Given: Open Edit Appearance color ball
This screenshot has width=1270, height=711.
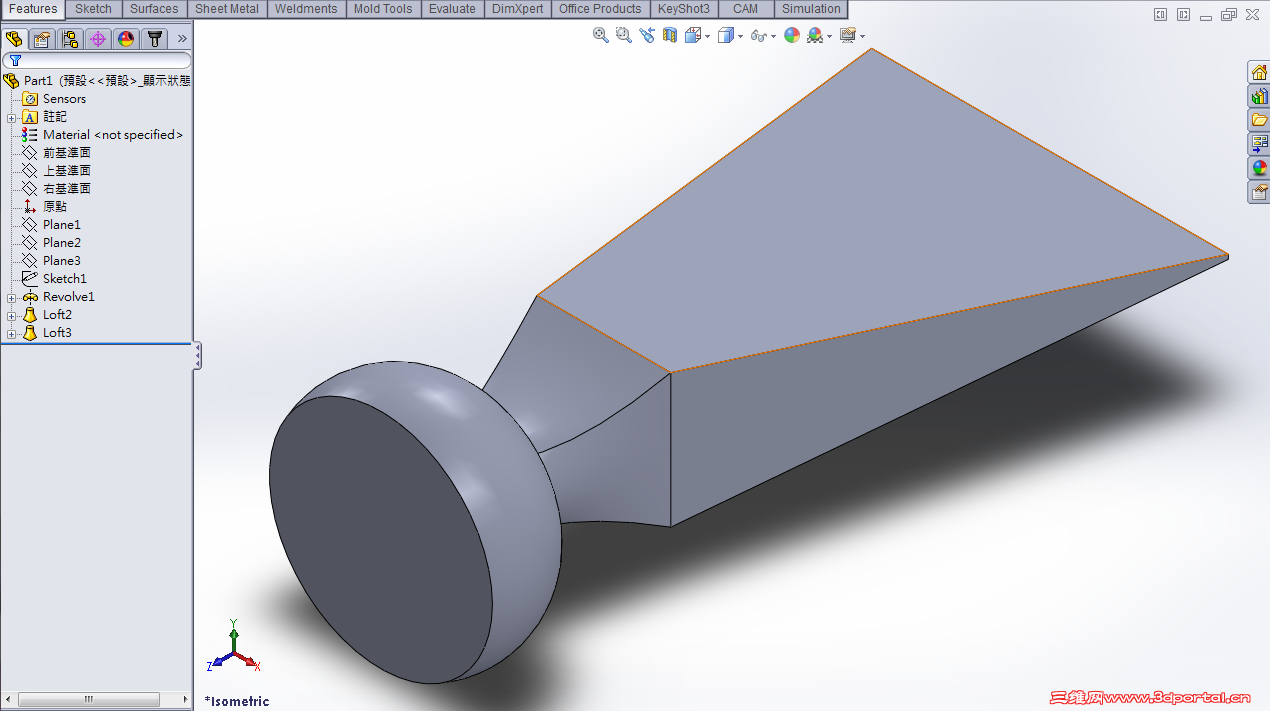Looking at the screenshot, I should 792,35.
